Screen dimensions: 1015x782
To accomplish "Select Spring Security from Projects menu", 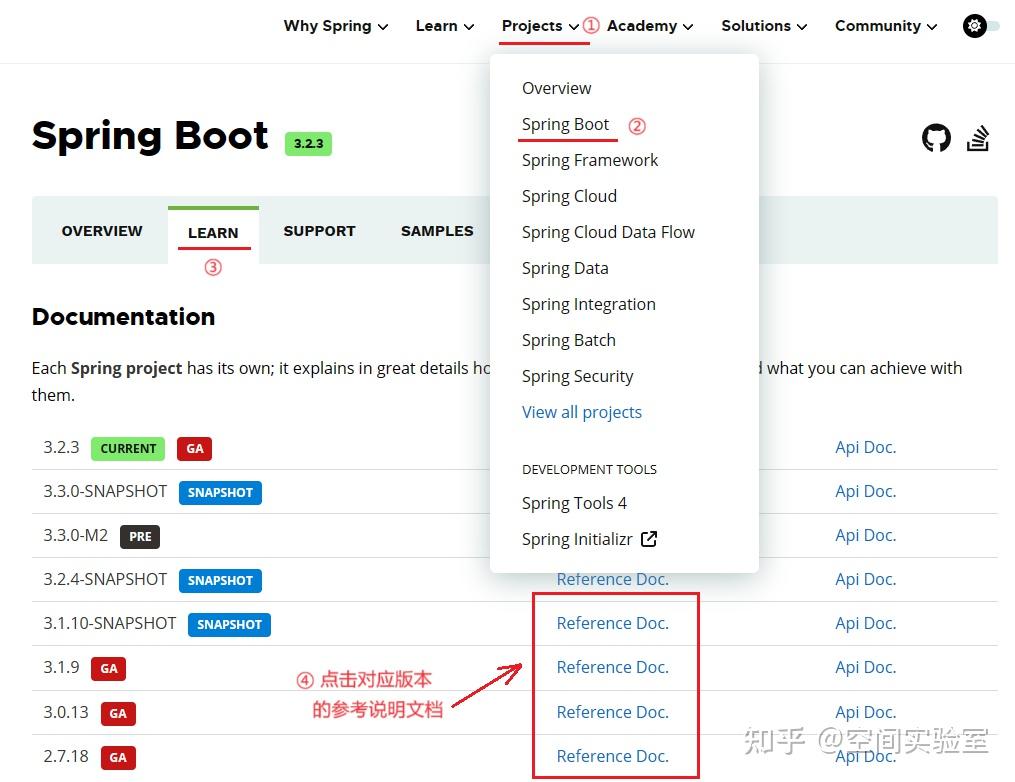I will (x=578, y=376).
